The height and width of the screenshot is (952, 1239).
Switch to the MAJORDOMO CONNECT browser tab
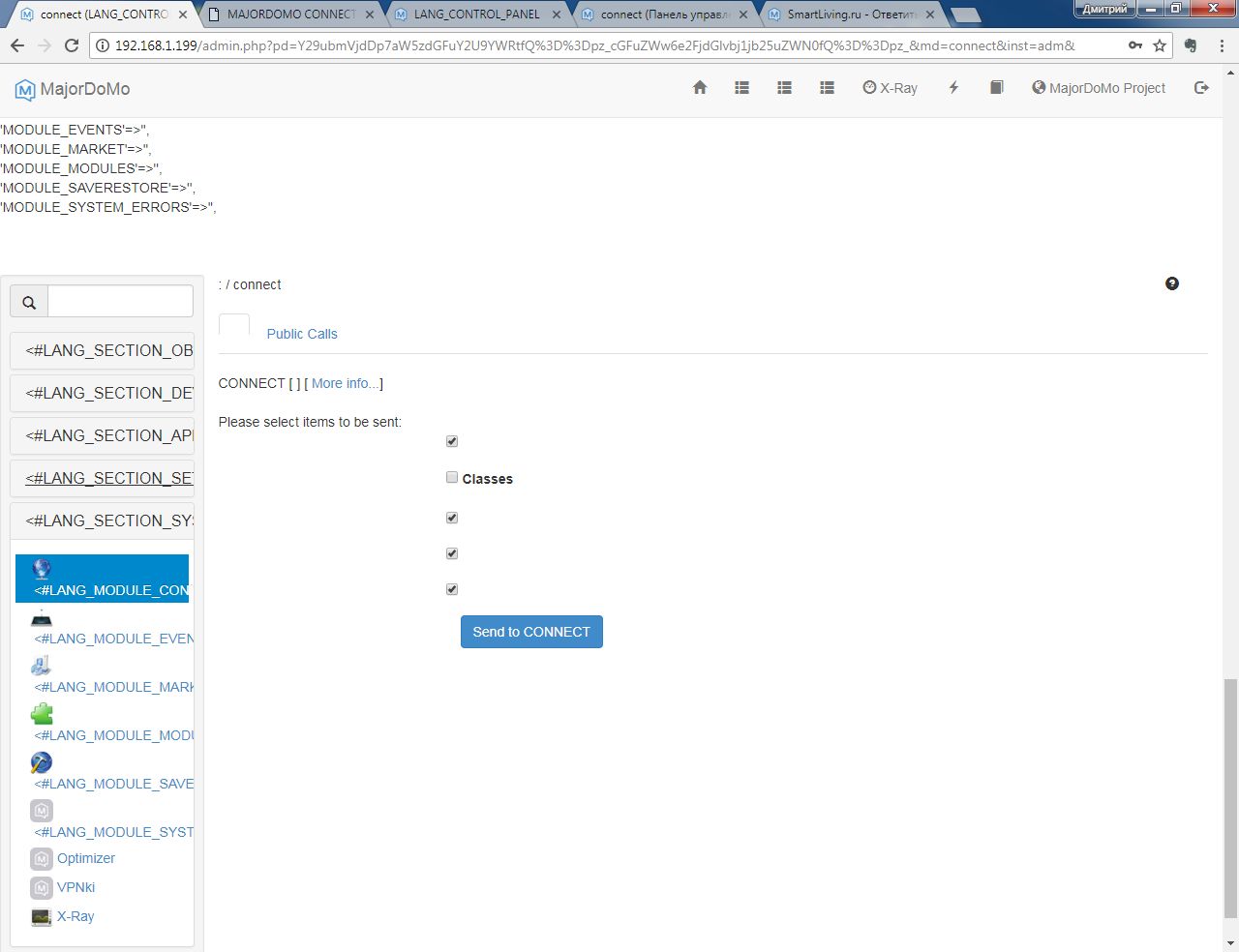click(290, 15)
